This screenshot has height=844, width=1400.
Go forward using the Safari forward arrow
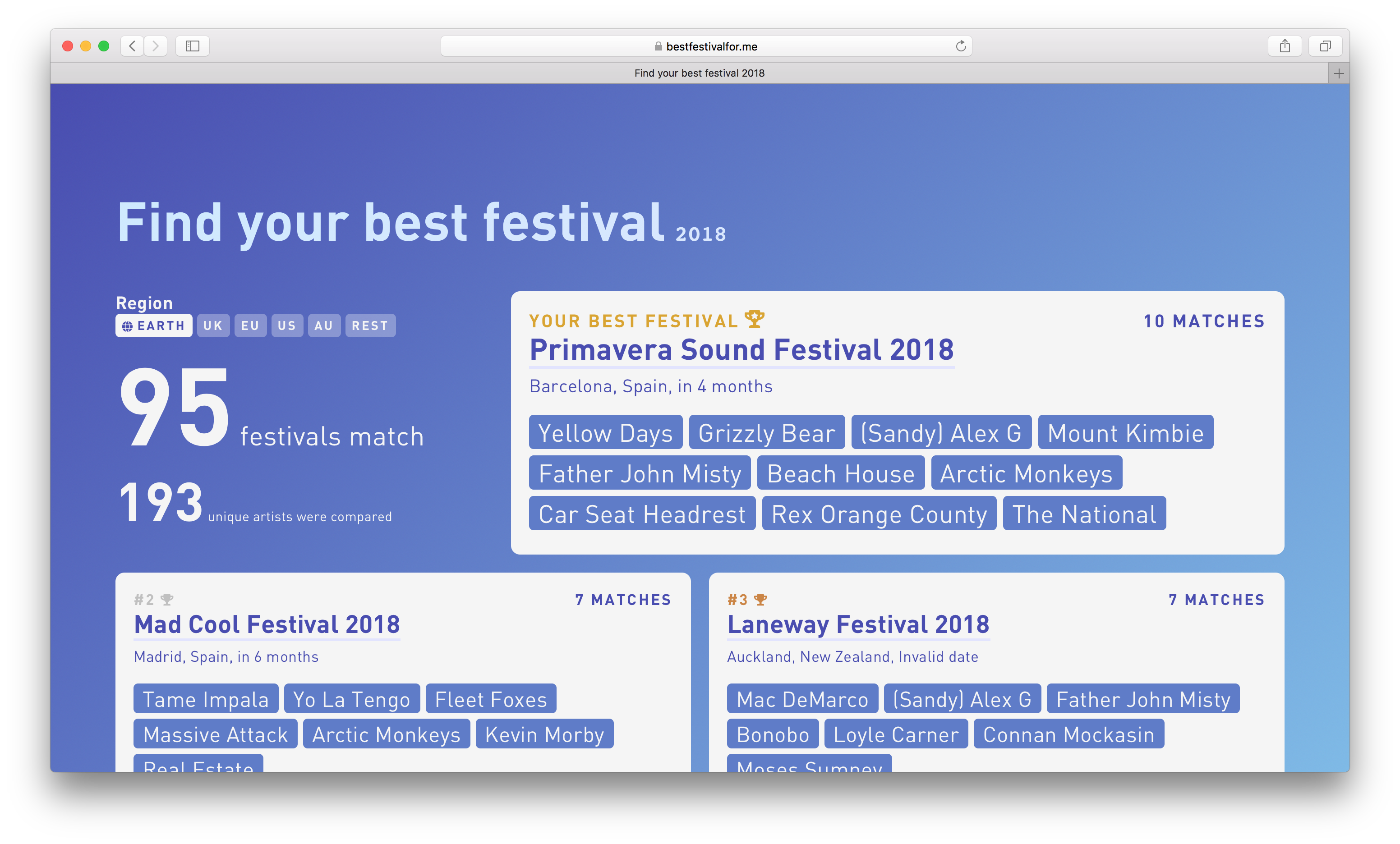click(x=156, y=46)
